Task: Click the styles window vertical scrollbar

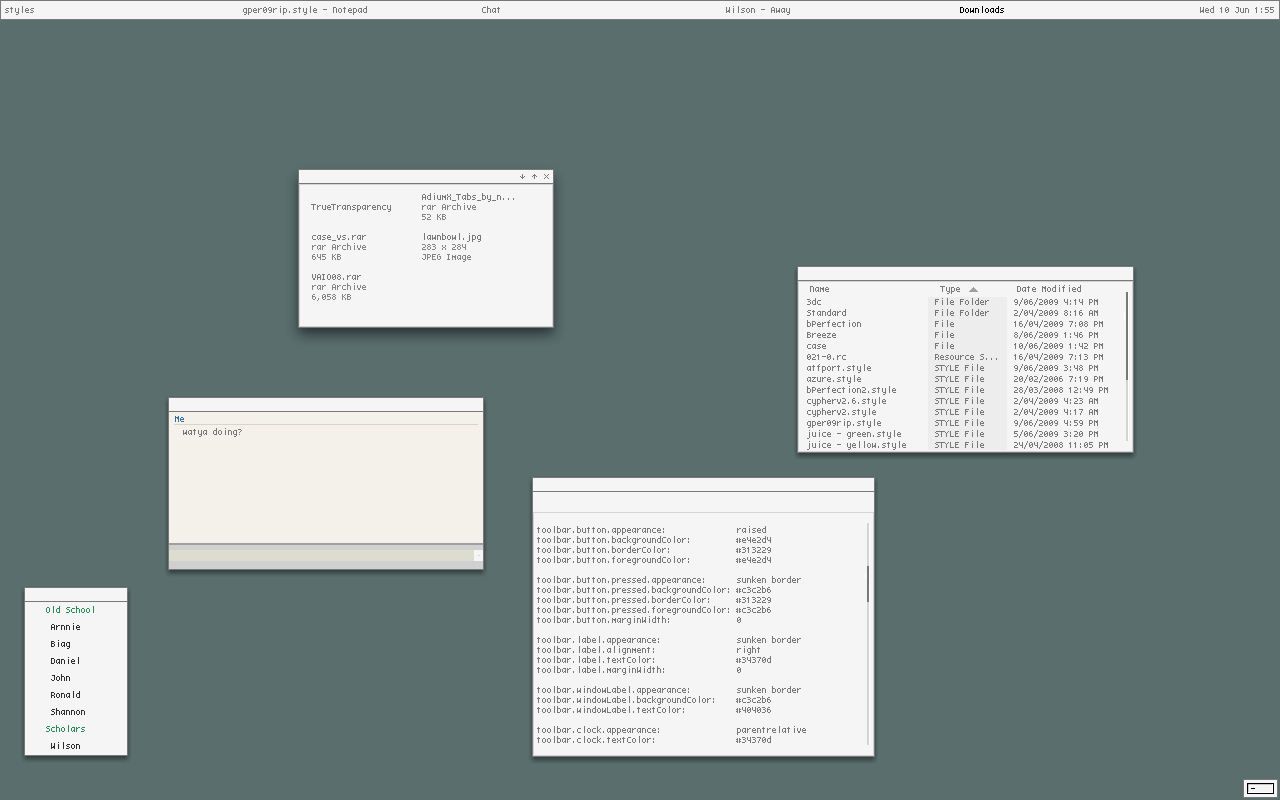Action: [x=1128, y=365]
